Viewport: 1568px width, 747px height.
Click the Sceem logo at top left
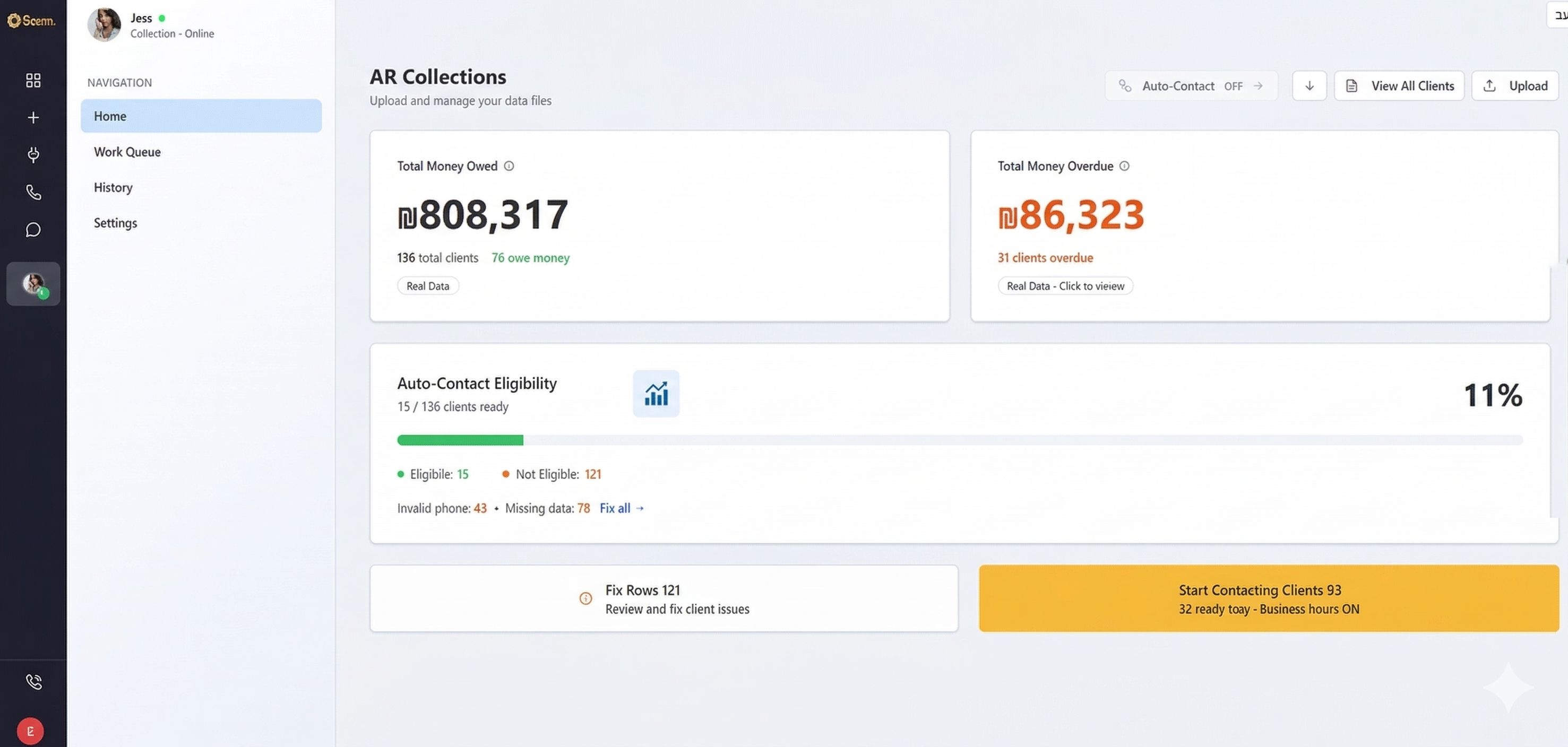coord(30,21)
